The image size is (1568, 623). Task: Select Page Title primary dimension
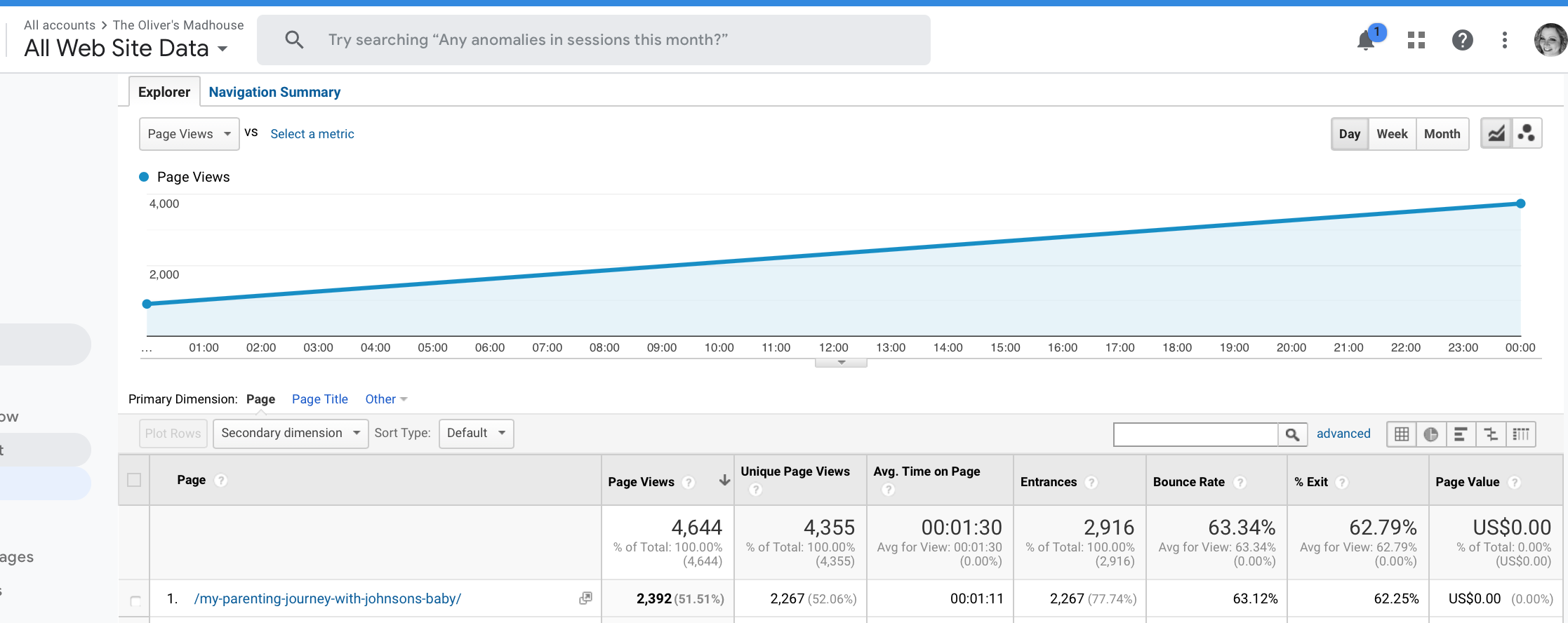tap(319, 399)
